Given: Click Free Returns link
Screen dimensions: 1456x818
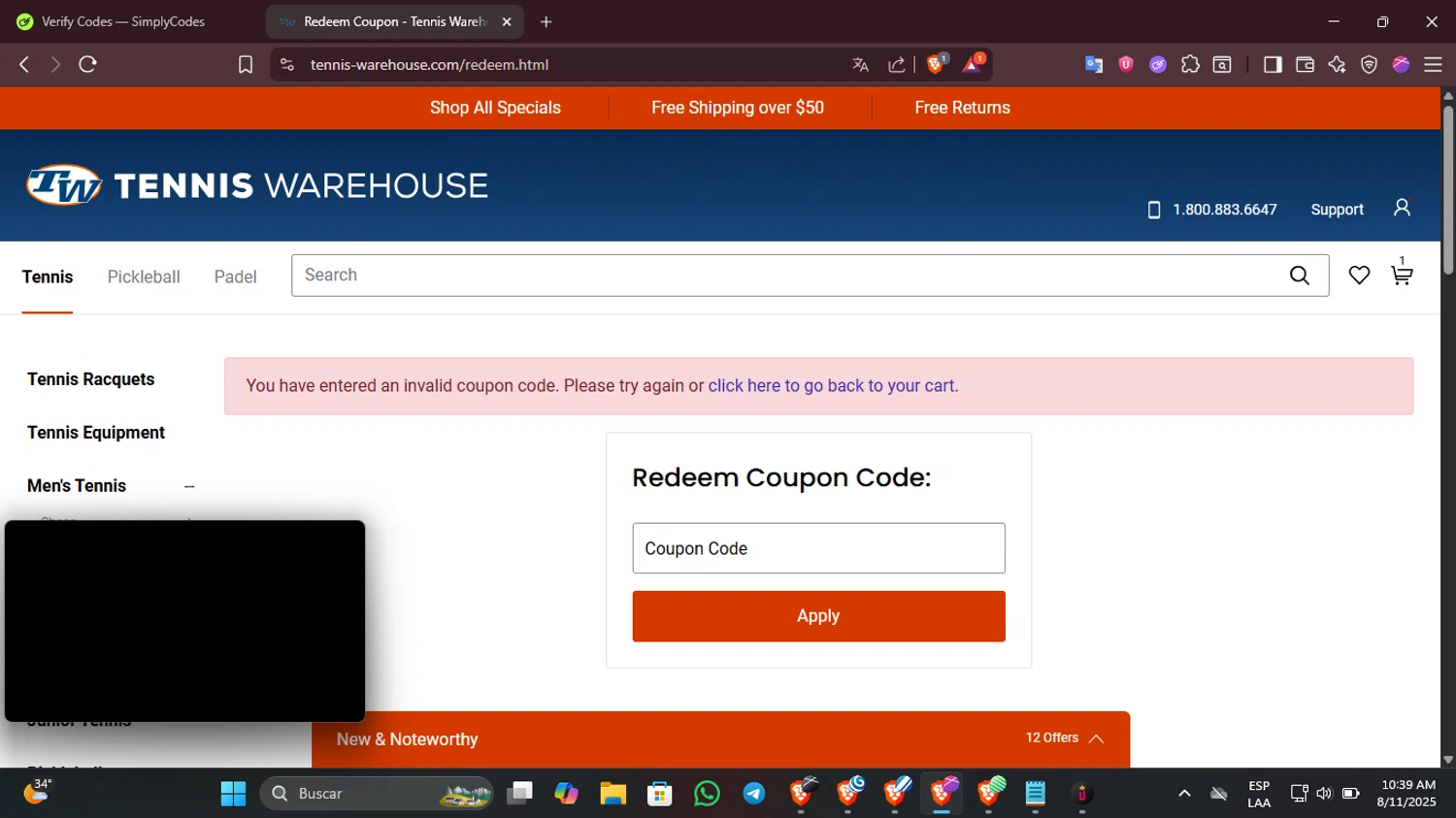Looking at the screenshot, I should click(962, 108).
